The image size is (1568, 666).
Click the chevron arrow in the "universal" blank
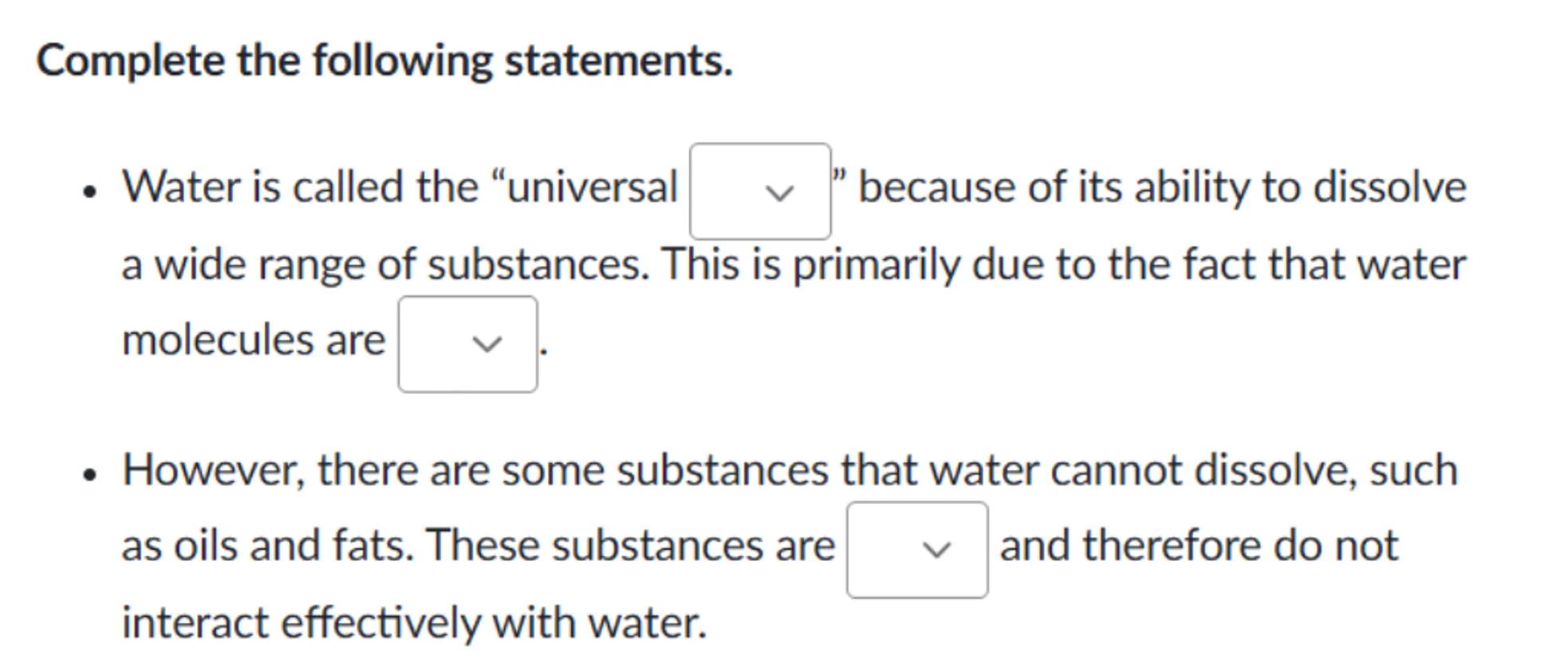point(779,192)
